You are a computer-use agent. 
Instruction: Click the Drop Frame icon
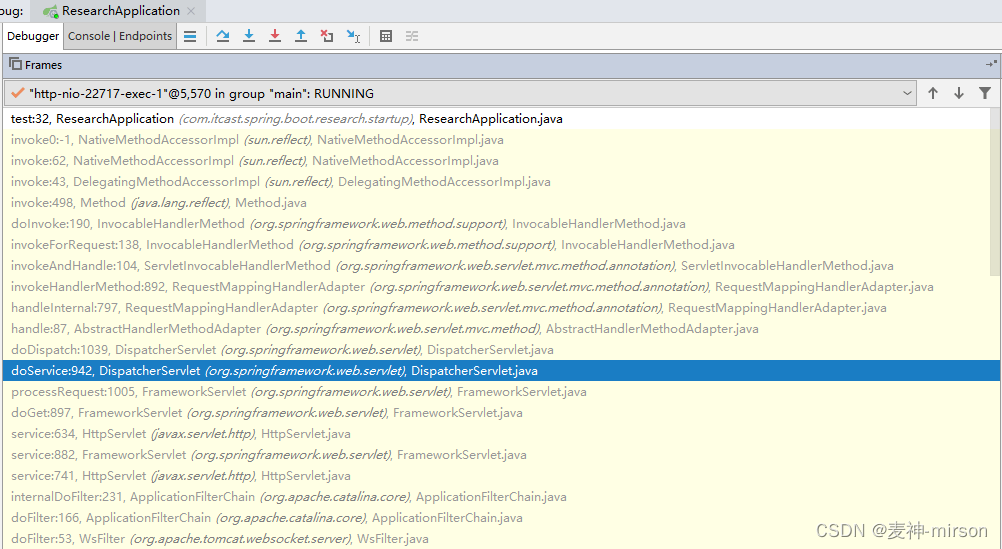click(327, 36)
